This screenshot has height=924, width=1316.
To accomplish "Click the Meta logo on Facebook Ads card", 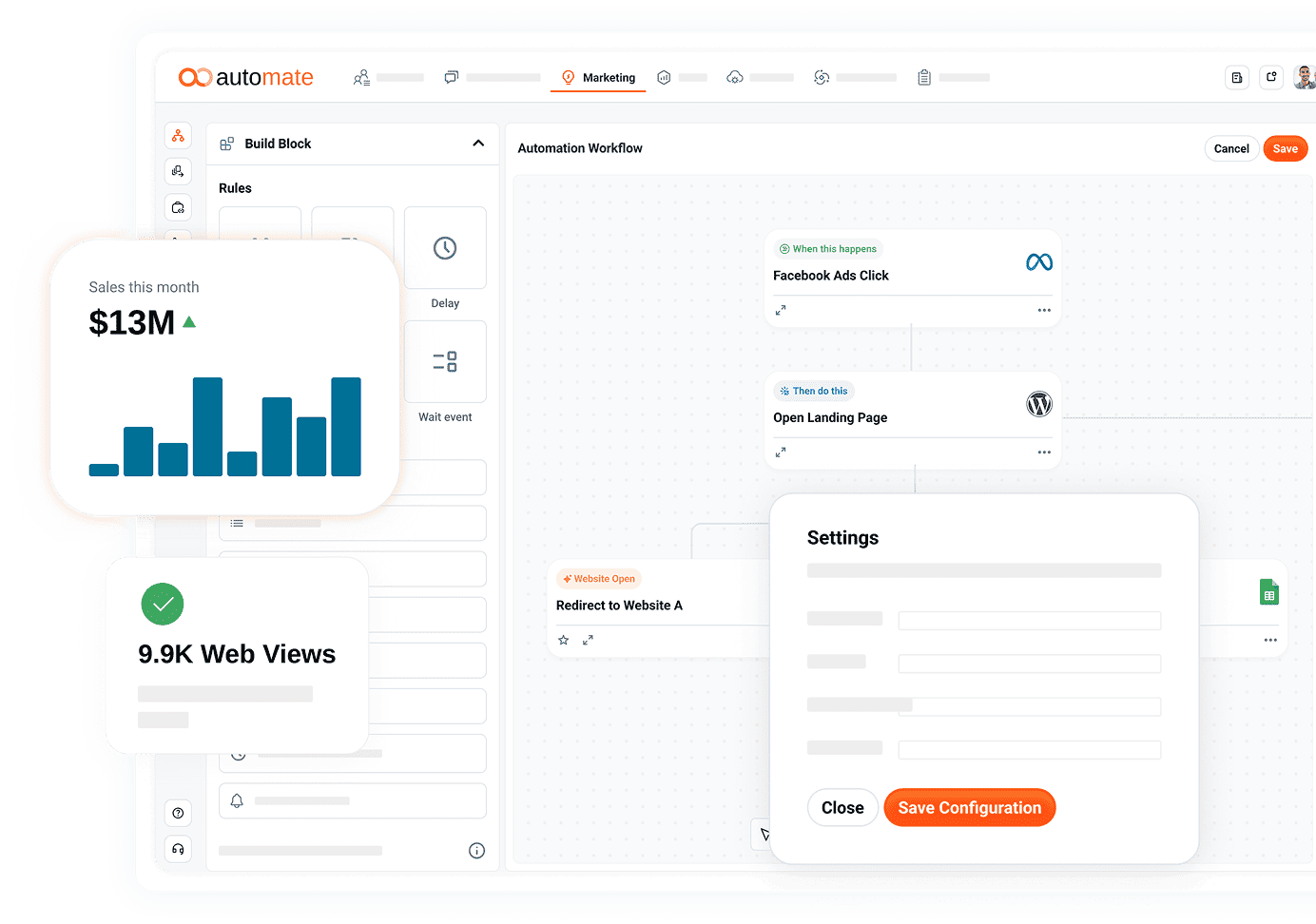I will [x=1038, y=262].
